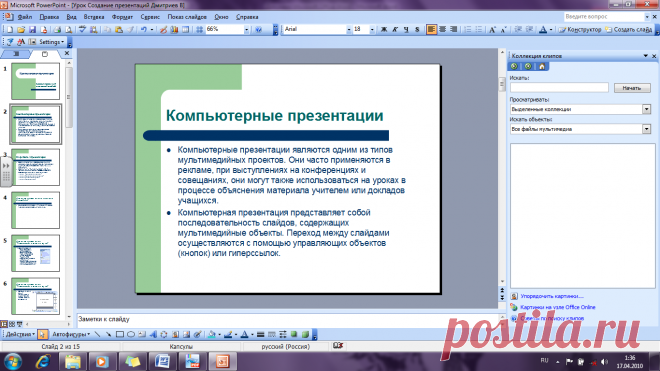Open the Arial font name dropdown
The height and width of the screenshot is (371, 660).
click(349, 29)
